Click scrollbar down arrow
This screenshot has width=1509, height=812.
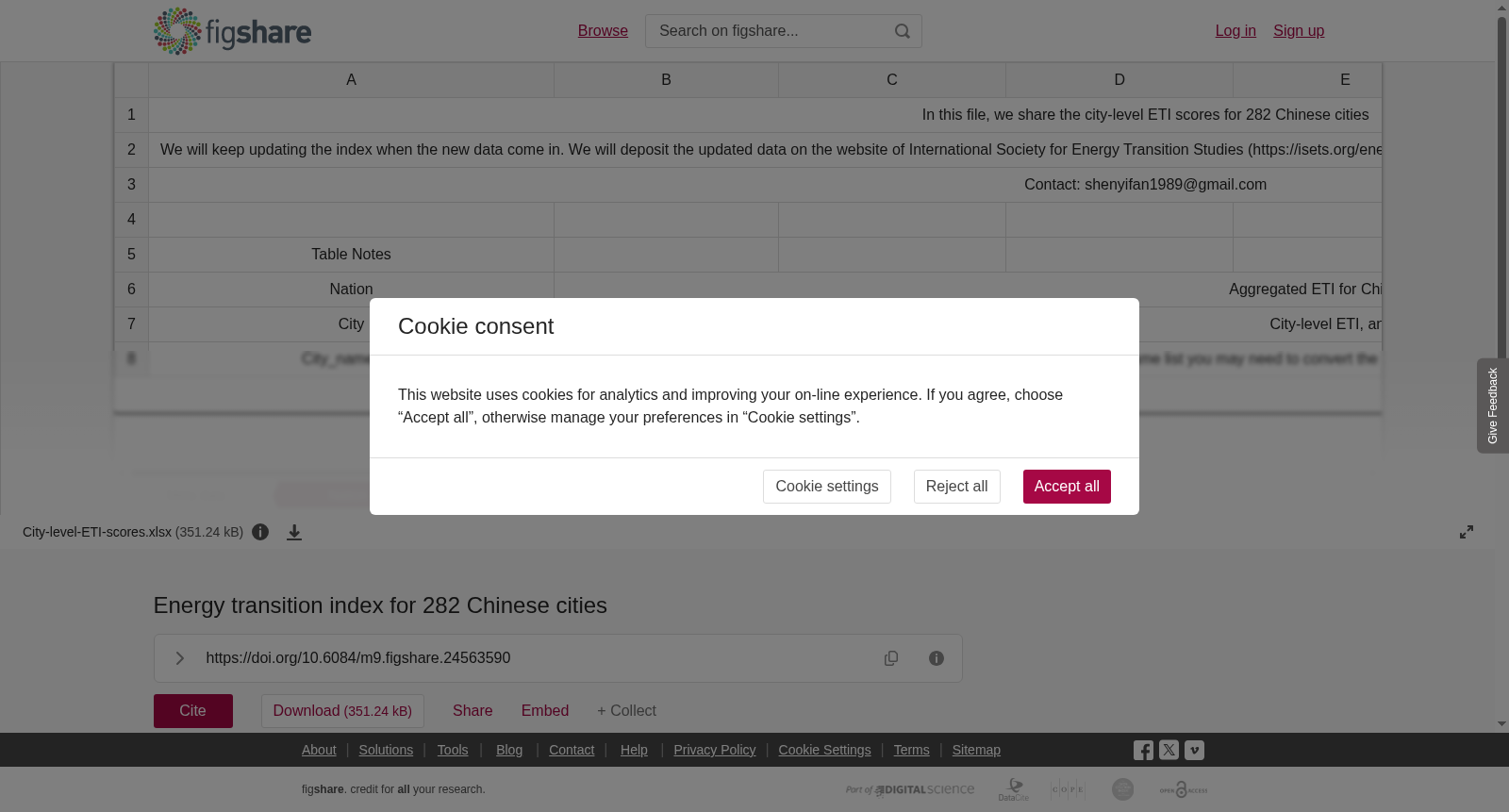[x=1502, y=724]
